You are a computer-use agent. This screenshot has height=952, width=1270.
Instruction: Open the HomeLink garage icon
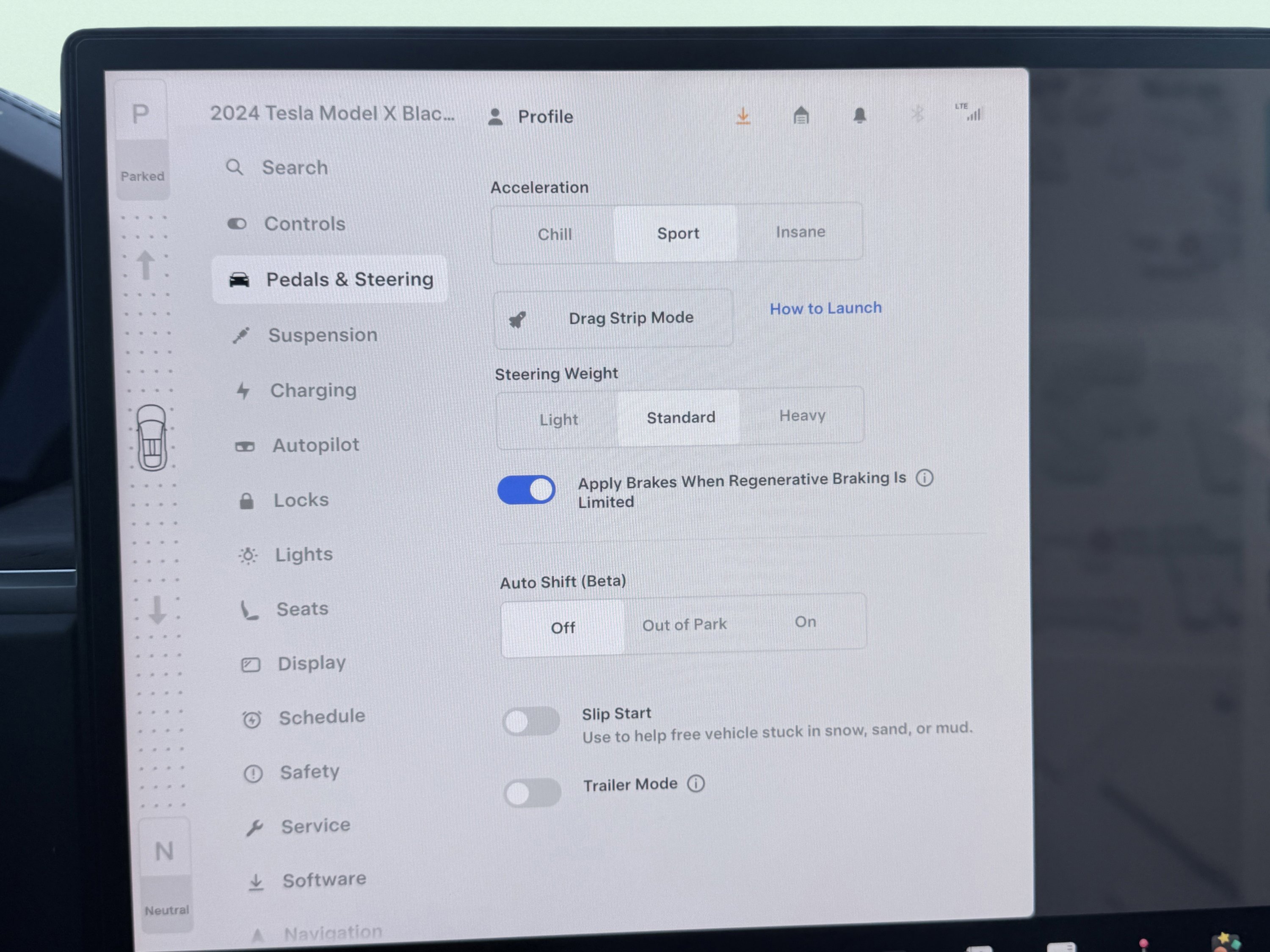click(801, 116)
